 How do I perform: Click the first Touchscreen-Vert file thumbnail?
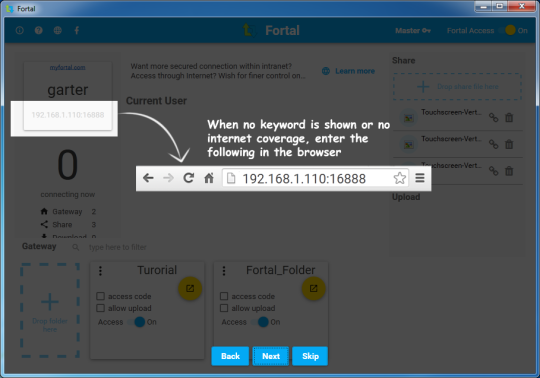(408, 118)
